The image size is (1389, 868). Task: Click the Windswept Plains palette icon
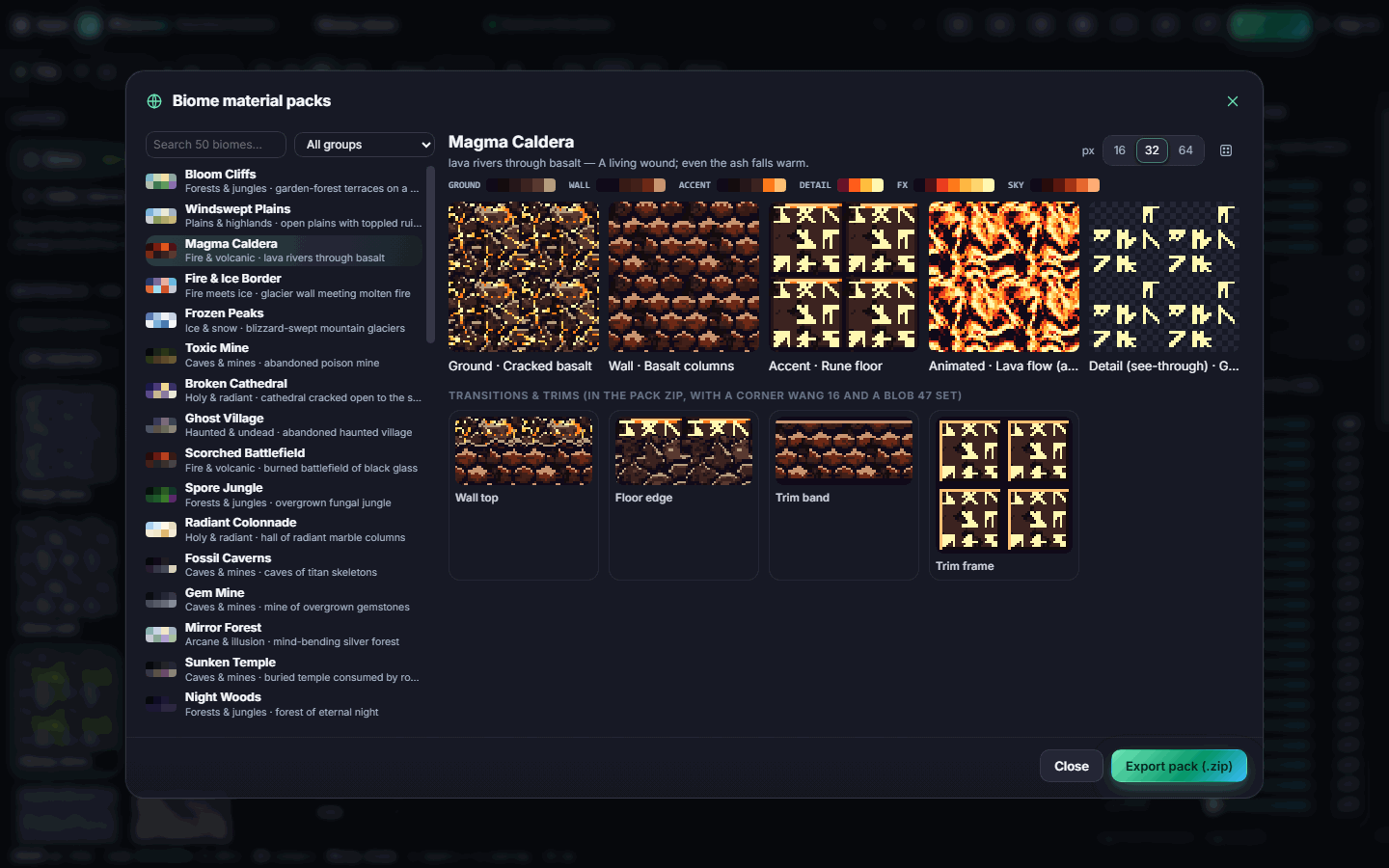[x=161, y=216]
